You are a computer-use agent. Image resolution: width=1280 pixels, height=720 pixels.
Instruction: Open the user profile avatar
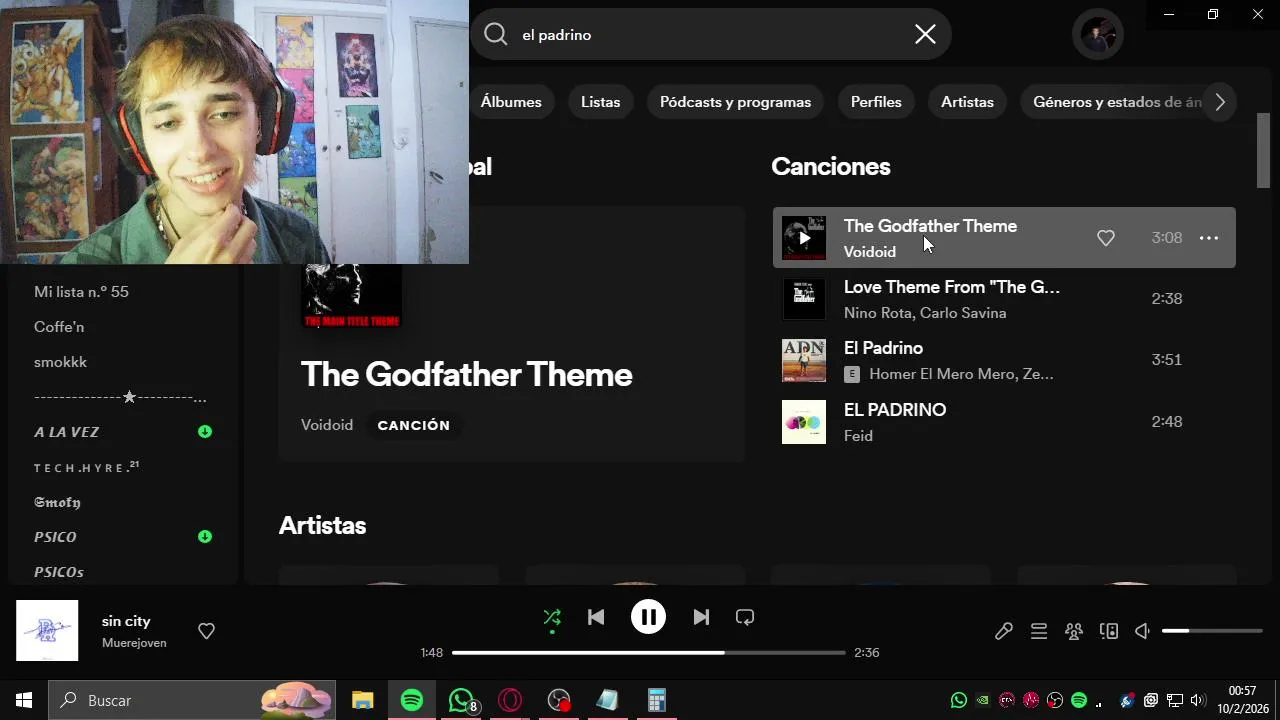click(1098, 35)
